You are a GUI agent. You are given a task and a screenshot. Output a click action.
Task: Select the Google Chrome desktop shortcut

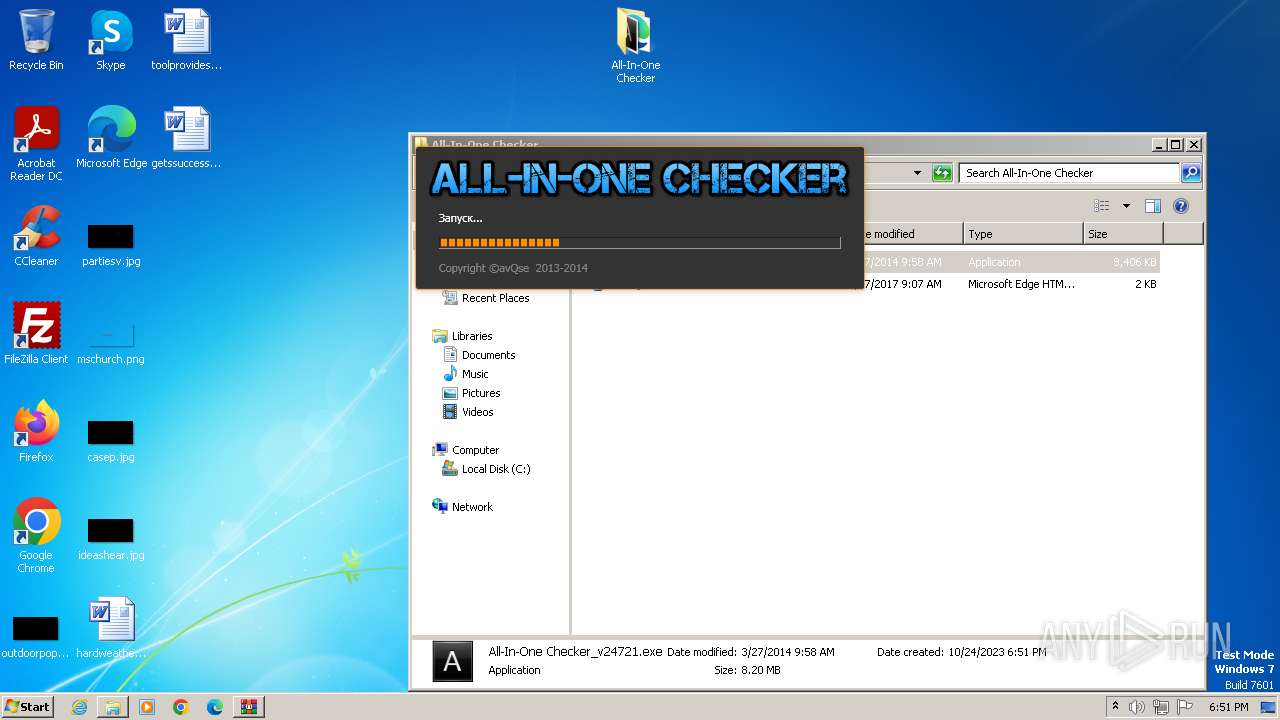[36, 536]
